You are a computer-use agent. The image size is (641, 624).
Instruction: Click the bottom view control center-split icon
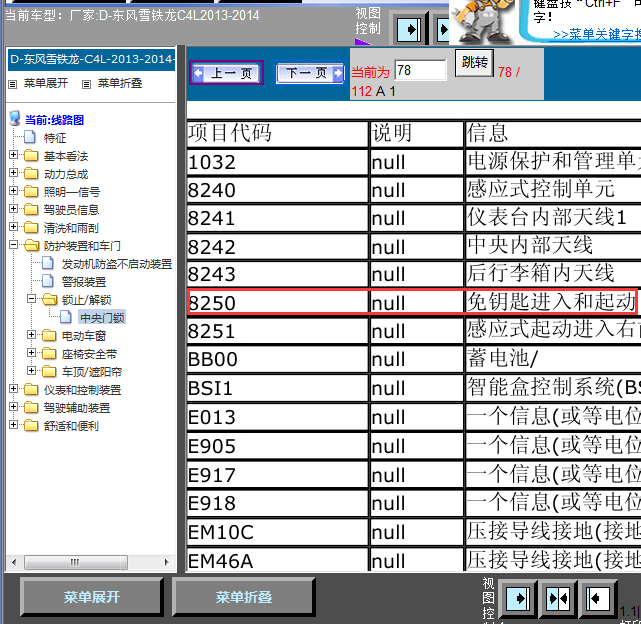pos(558,598)
